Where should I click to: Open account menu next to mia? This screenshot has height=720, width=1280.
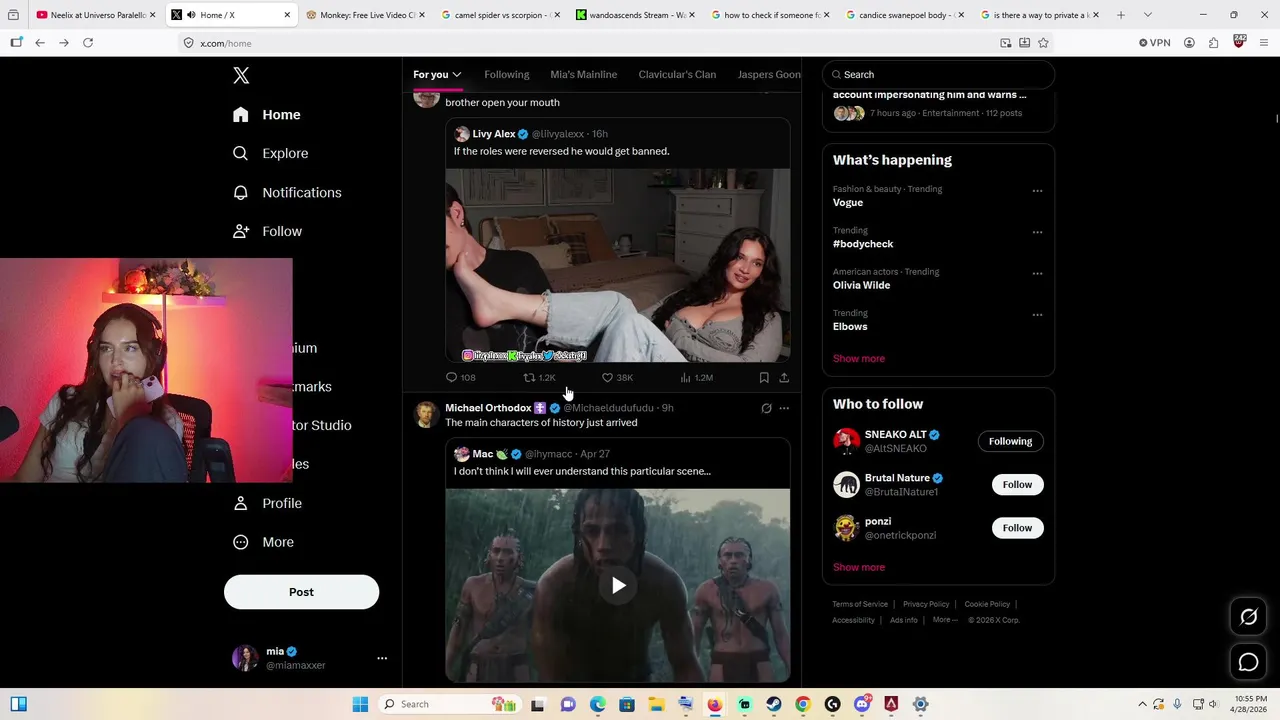[381, 658]
